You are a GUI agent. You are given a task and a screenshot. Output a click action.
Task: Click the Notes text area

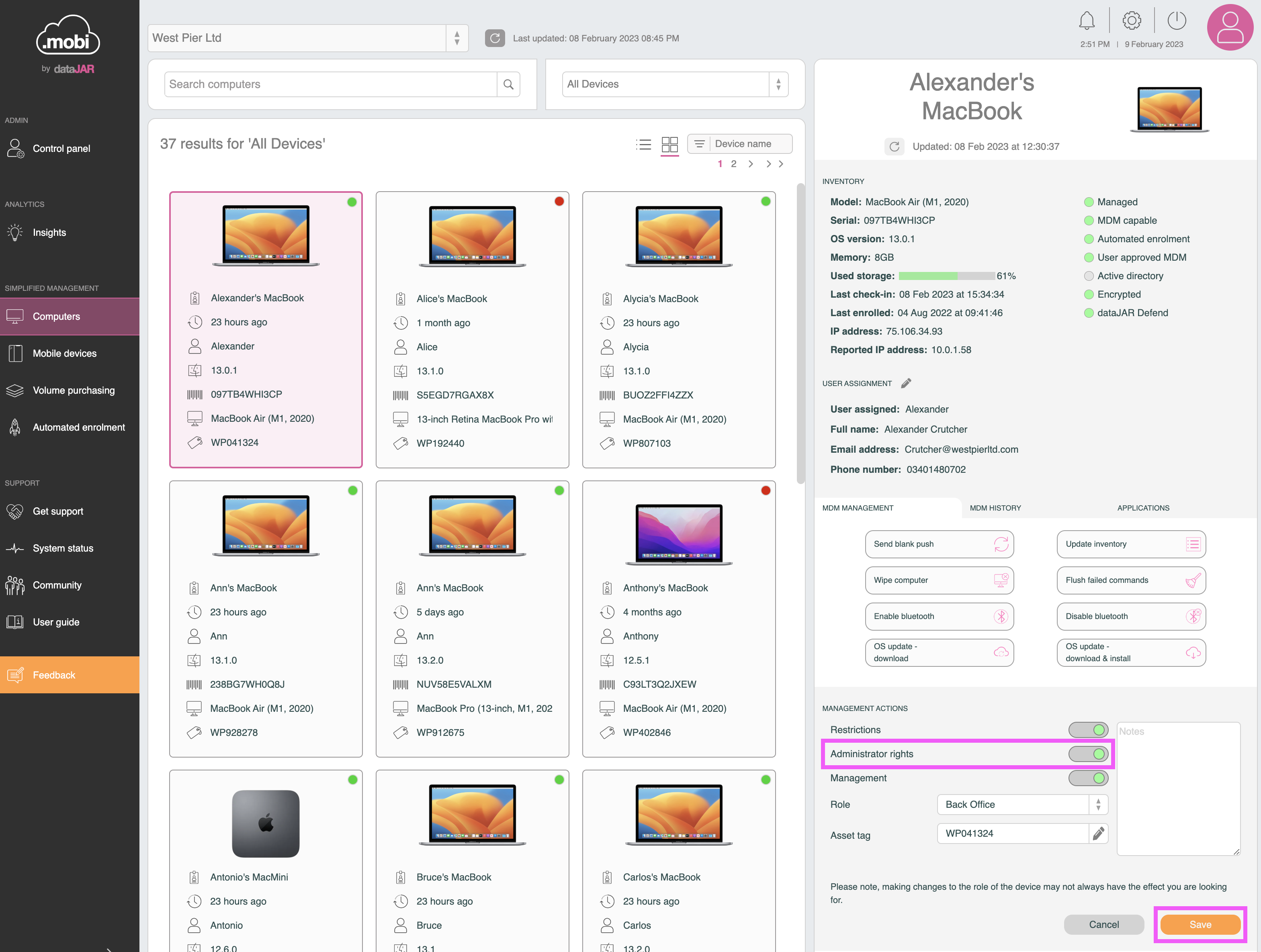coord(1178,789)
